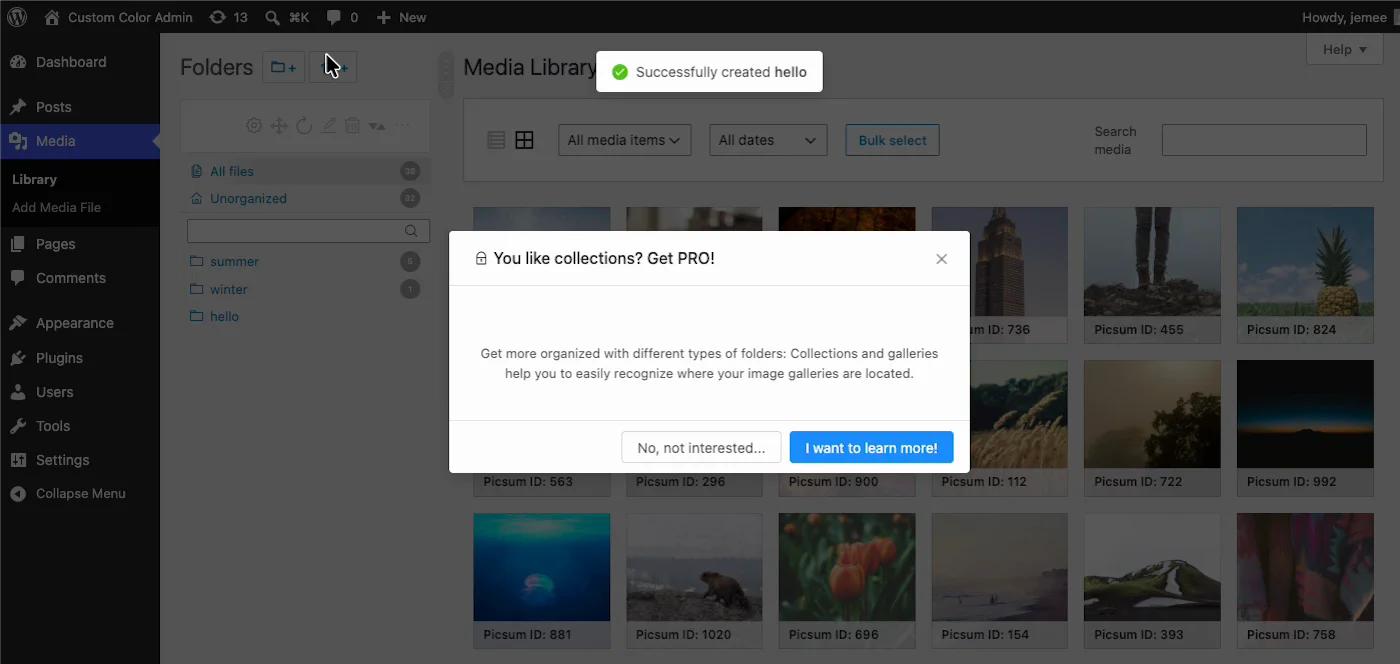Screen dimensions: 1400x664
Task: Open thumbnail Picsum ID: 758
Action: 1305,581
